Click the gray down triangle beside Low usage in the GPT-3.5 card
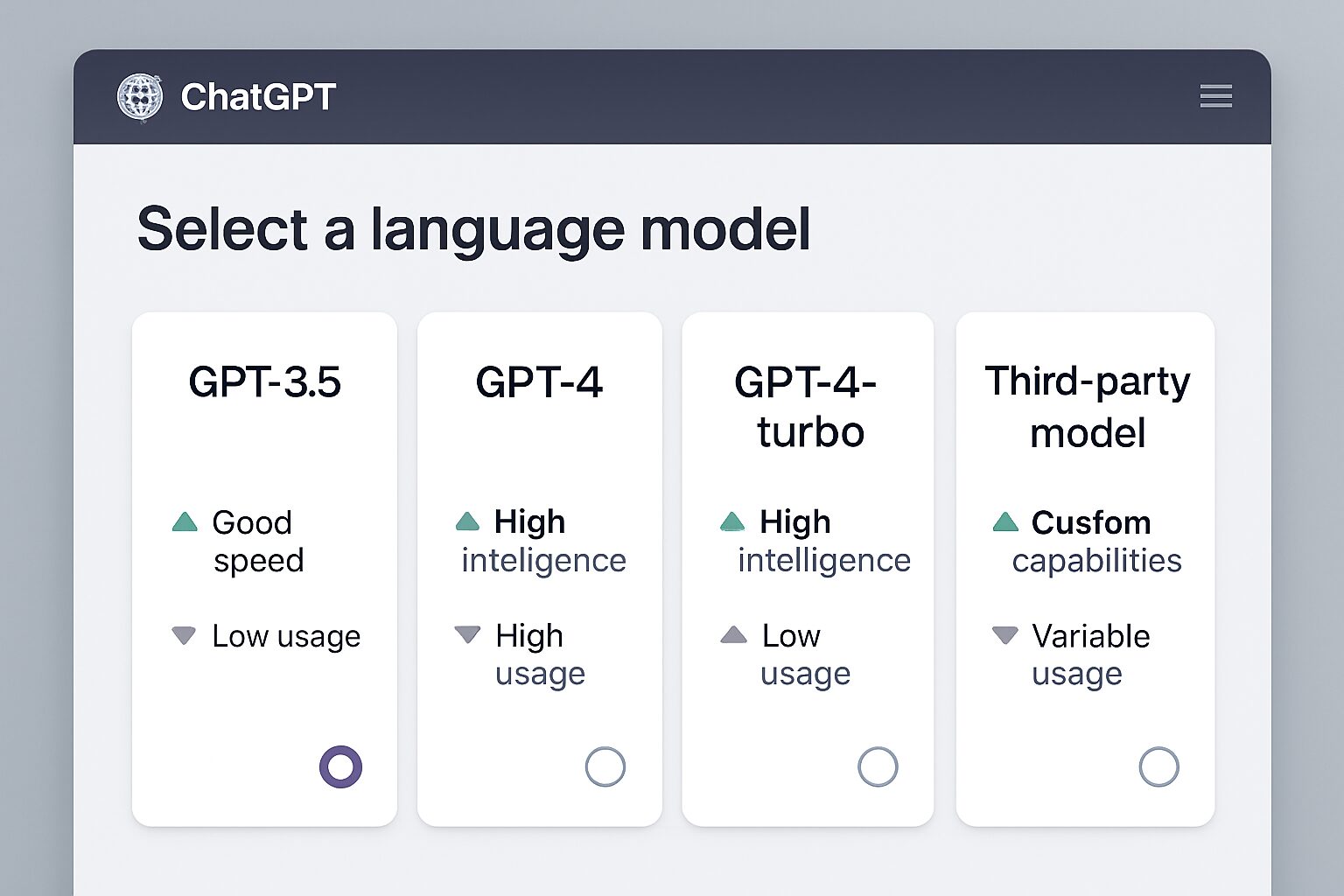This screenshot has height=896, width=1344. point(184,635)
